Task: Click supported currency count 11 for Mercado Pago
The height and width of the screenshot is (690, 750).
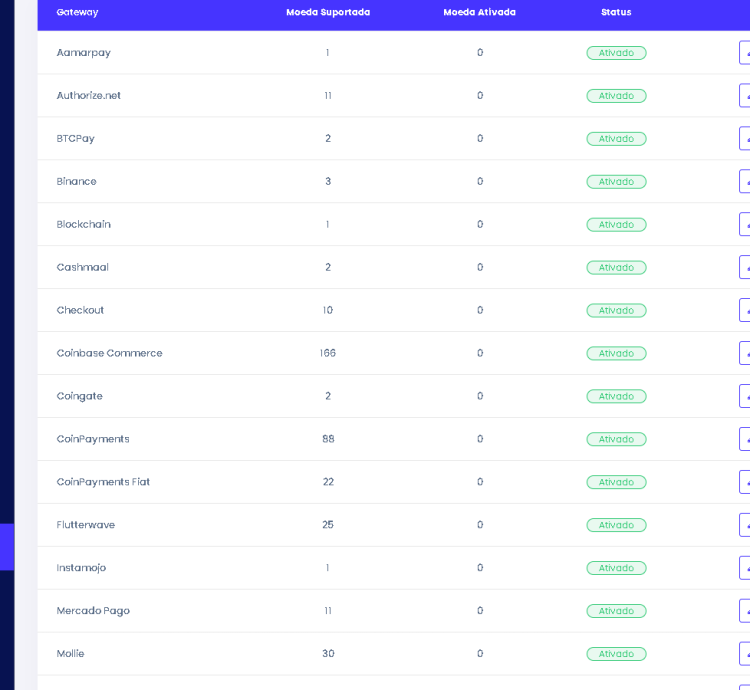Action: tap(328, 611)
